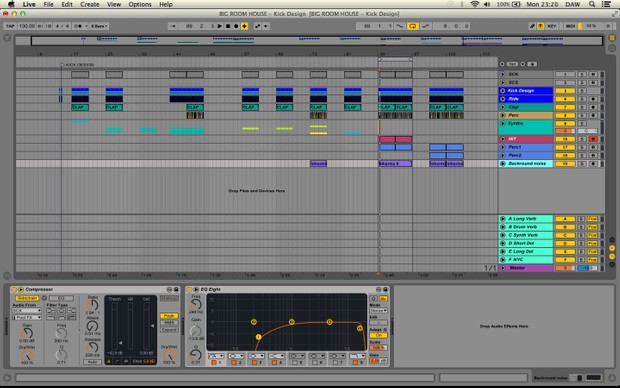Open the Live menu
The height and width of the screenshot is (388, 620).
pos(29,4)
